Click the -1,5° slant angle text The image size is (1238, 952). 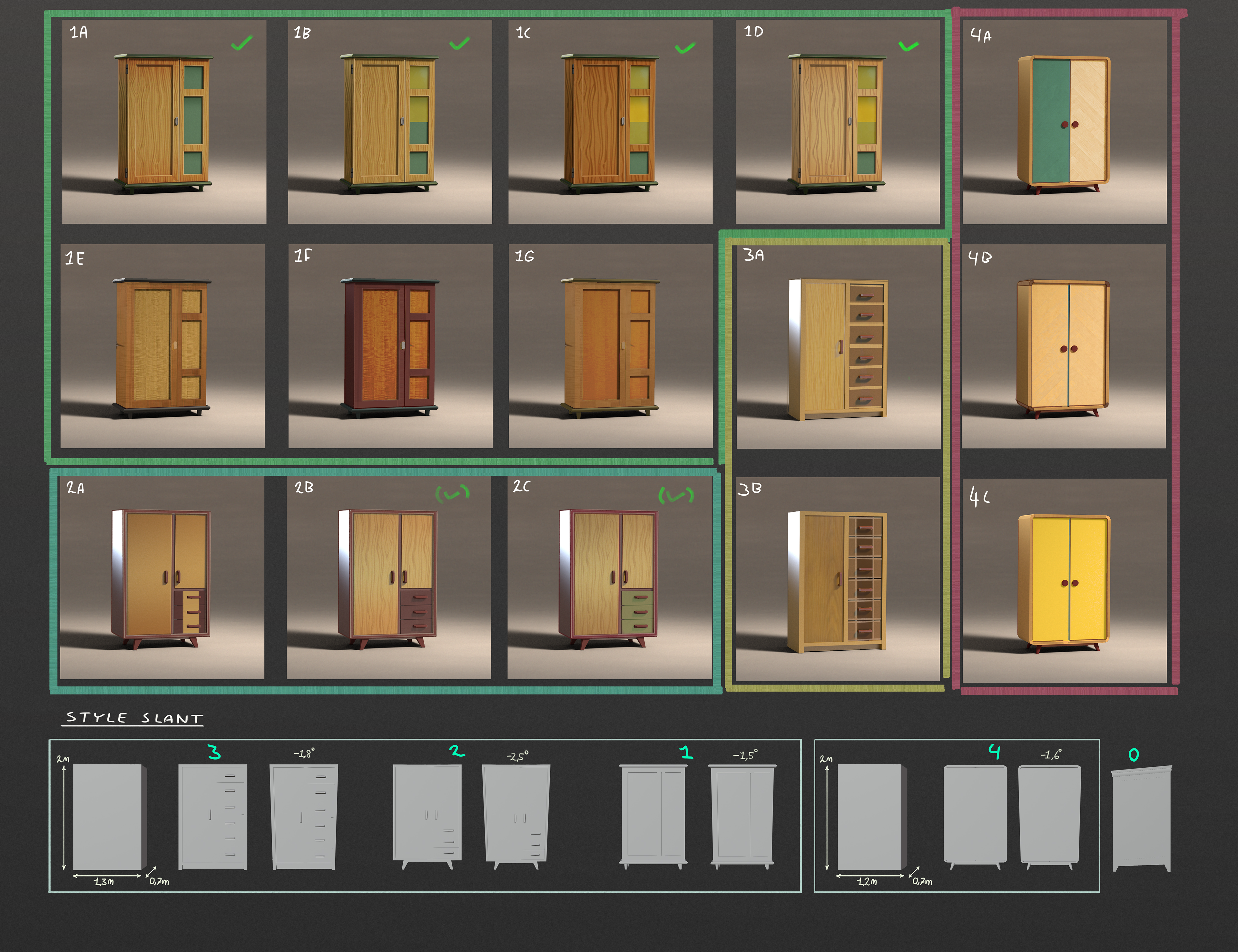pos(745,755)
